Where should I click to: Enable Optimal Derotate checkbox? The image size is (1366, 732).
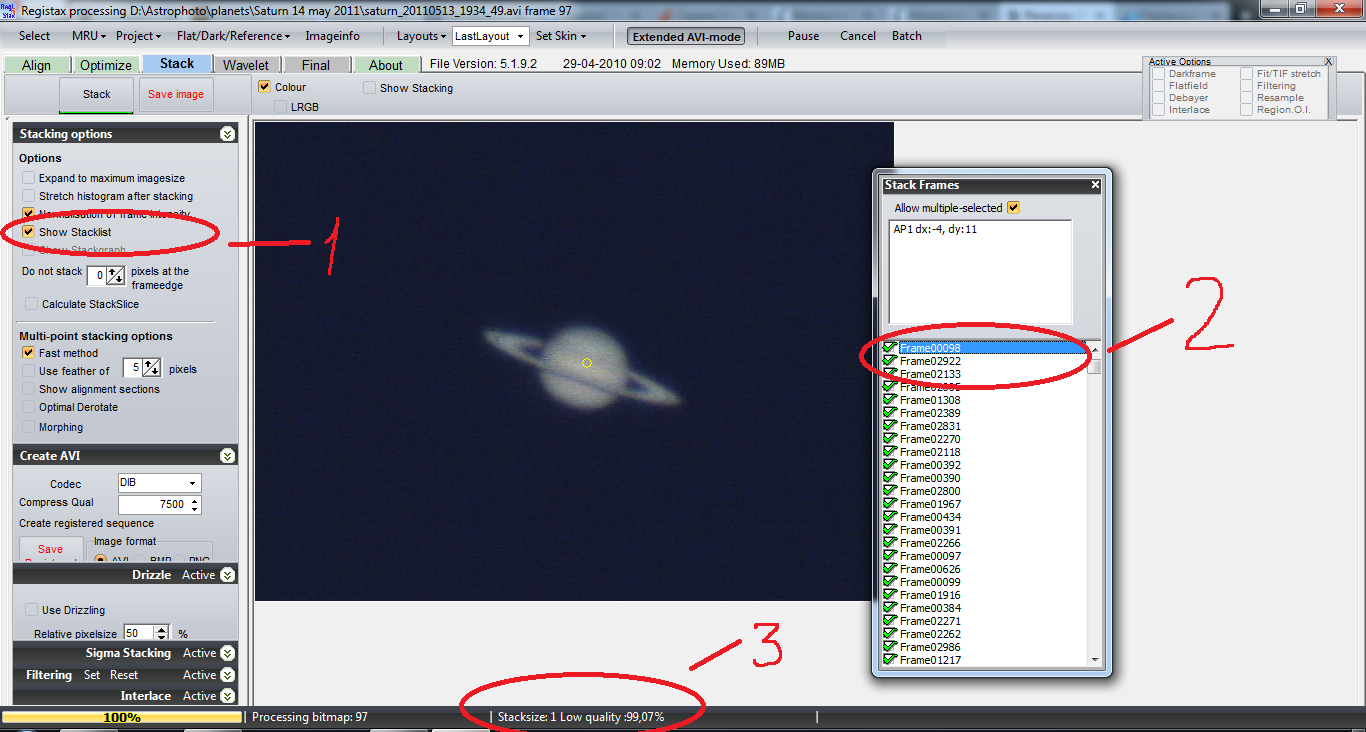[29, 407]
